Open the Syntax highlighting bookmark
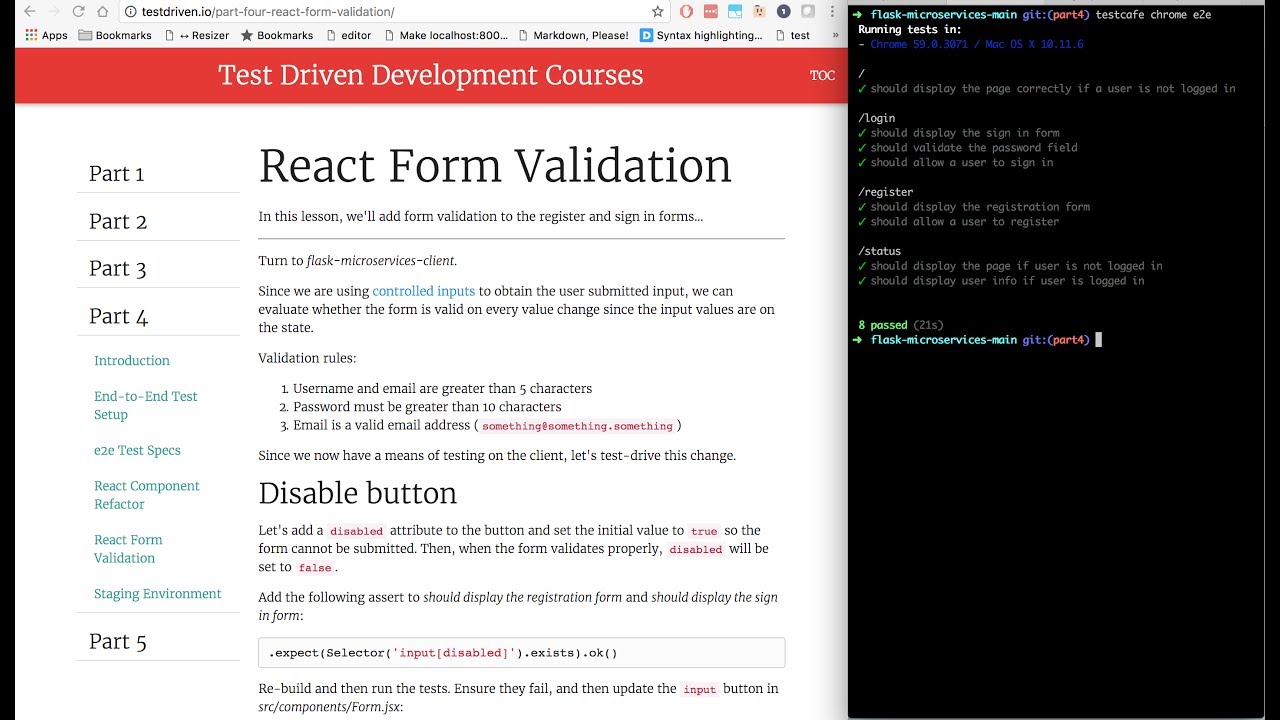Viewport: 1280px width, 720px height. [701, 35]
